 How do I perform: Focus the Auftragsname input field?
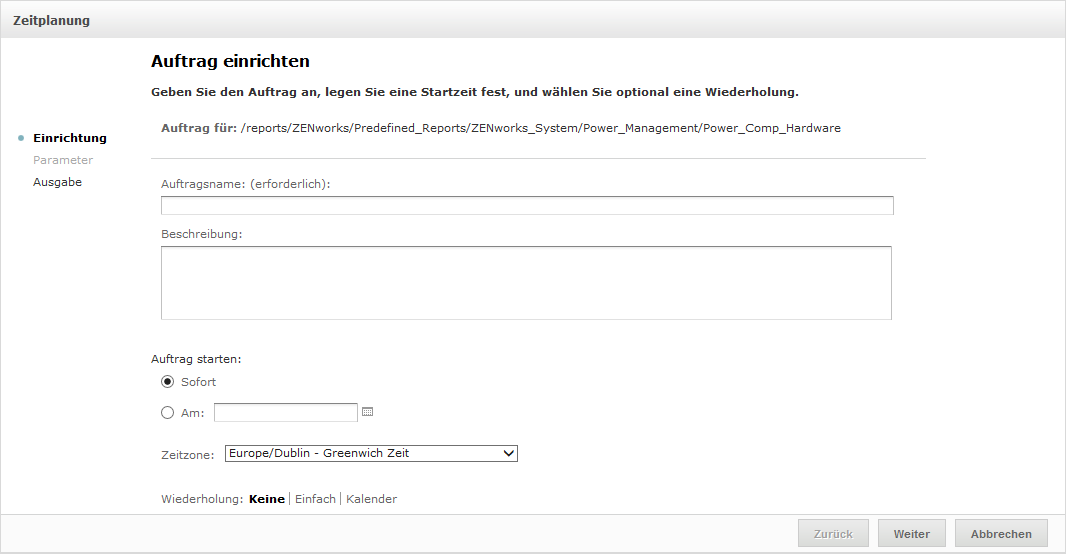point(527,205)
